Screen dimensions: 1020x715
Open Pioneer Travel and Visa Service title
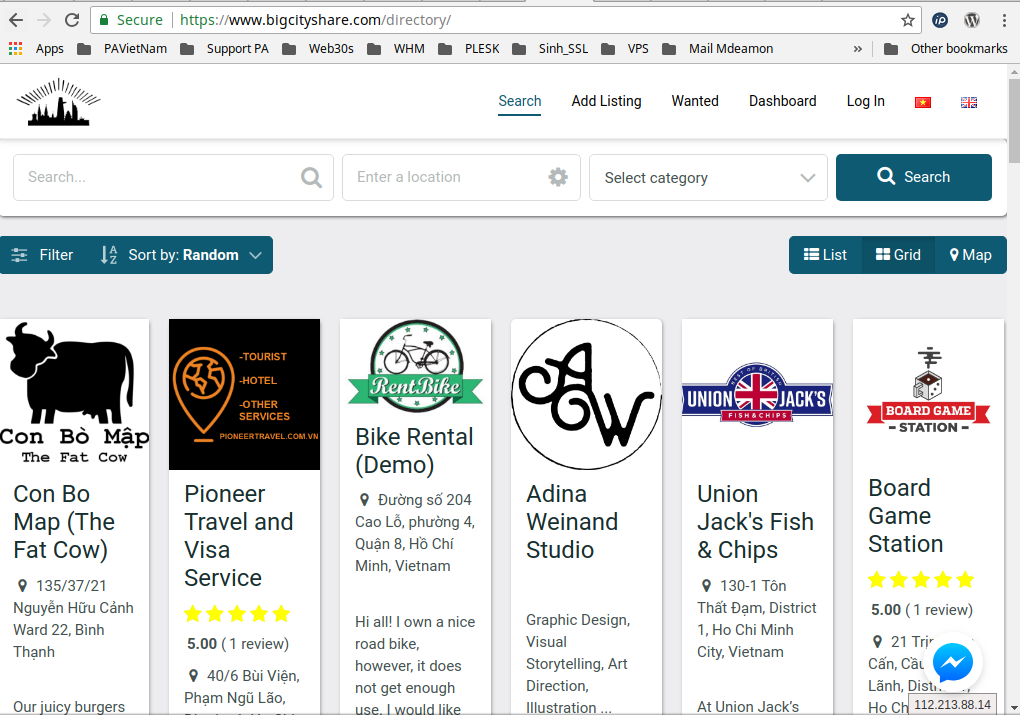[x=239, y=535]
